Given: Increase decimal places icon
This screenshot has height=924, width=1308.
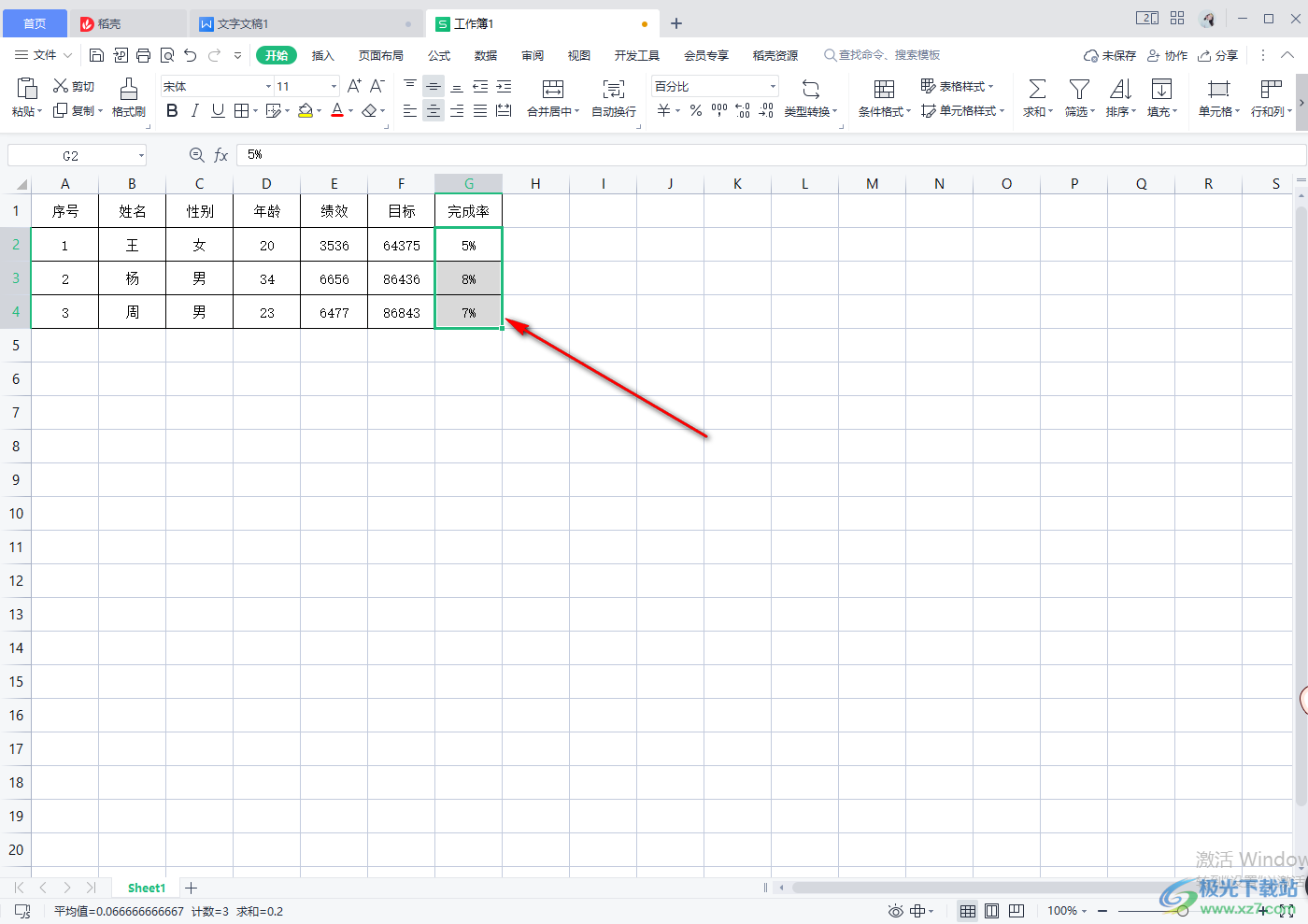Looking at the screenshot, I should coord(743,111).
